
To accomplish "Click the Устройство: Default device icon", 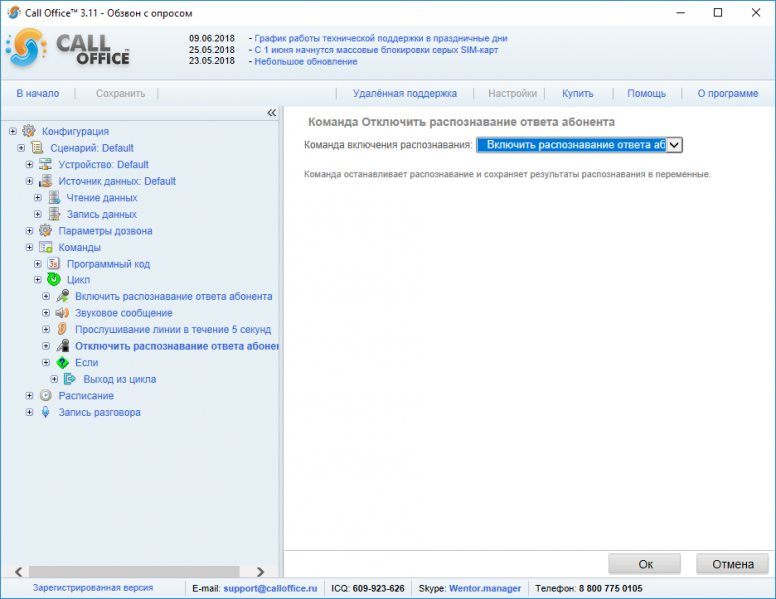I will [x=46, y=164].
